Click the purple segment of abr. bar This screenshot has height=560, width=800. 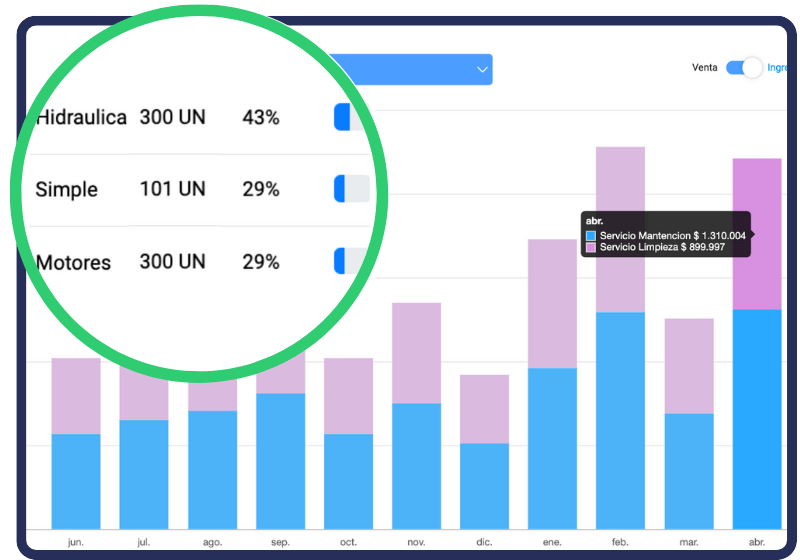[x=757, y=234]
